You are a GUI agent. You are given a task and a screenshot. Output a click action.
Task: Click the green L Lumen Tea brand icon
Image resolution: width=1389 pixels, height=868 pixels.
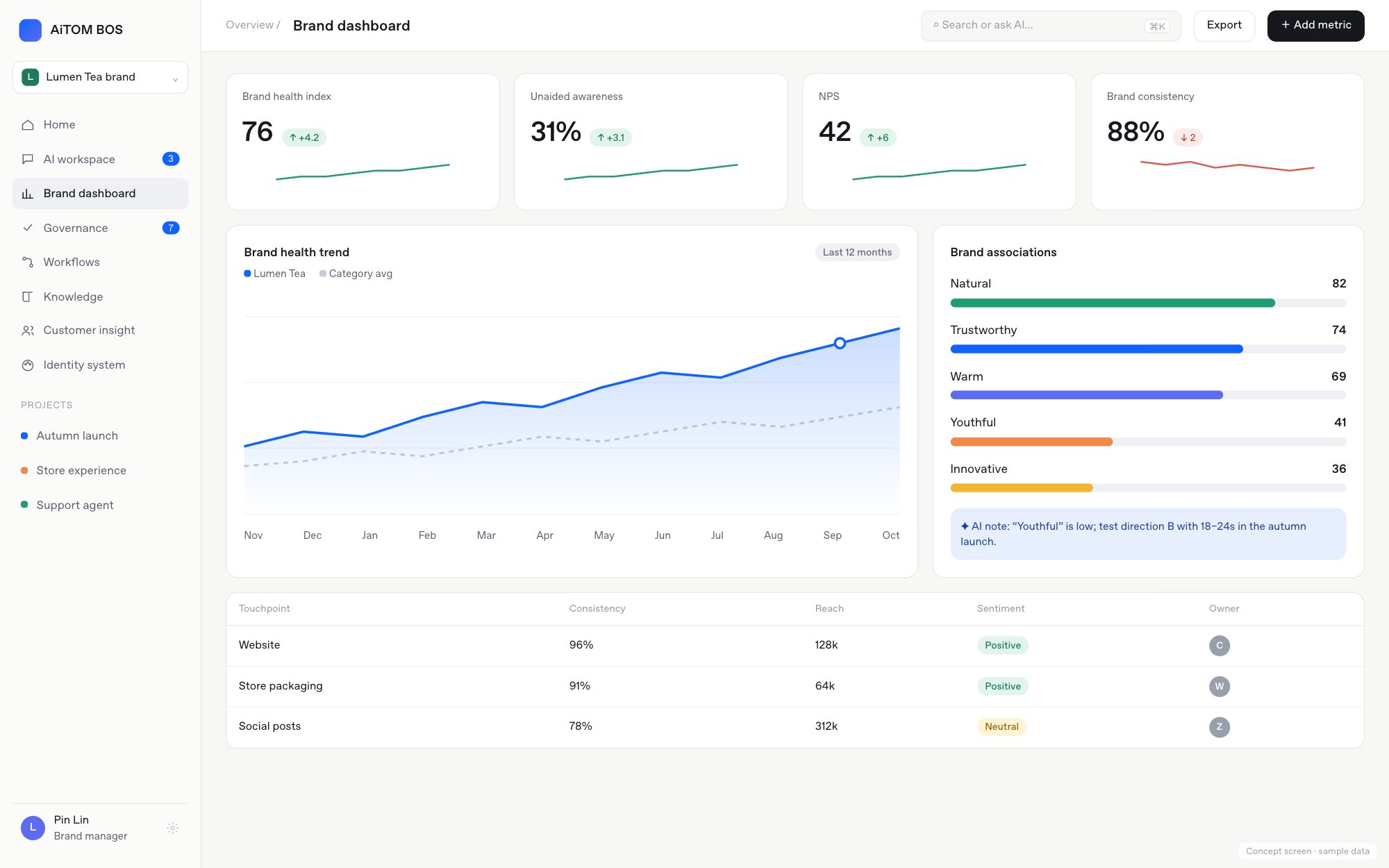click(x=31, y=77)
